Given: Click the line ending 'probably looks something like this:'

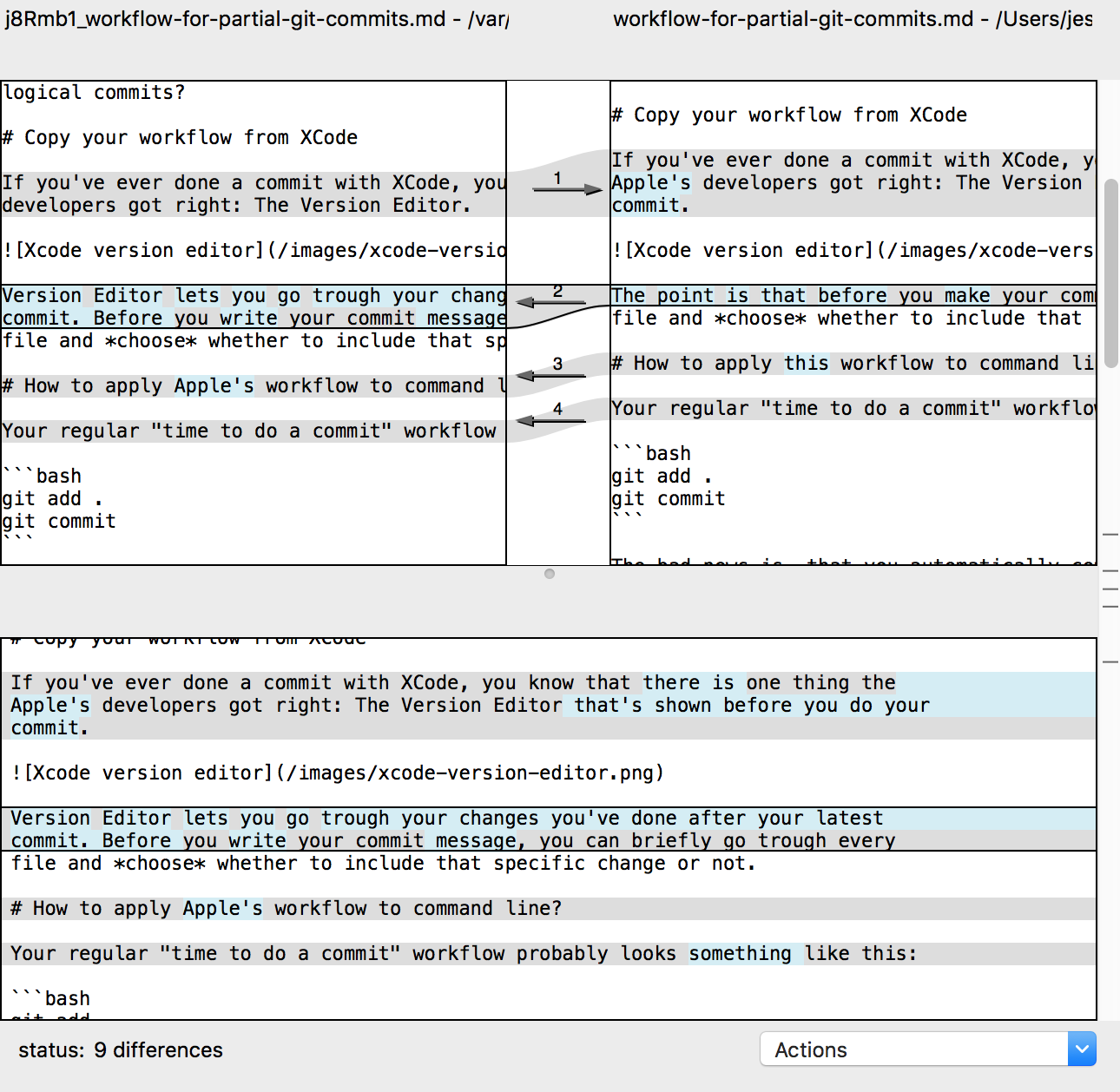Looking at the screenshot, I should (464, 953).
